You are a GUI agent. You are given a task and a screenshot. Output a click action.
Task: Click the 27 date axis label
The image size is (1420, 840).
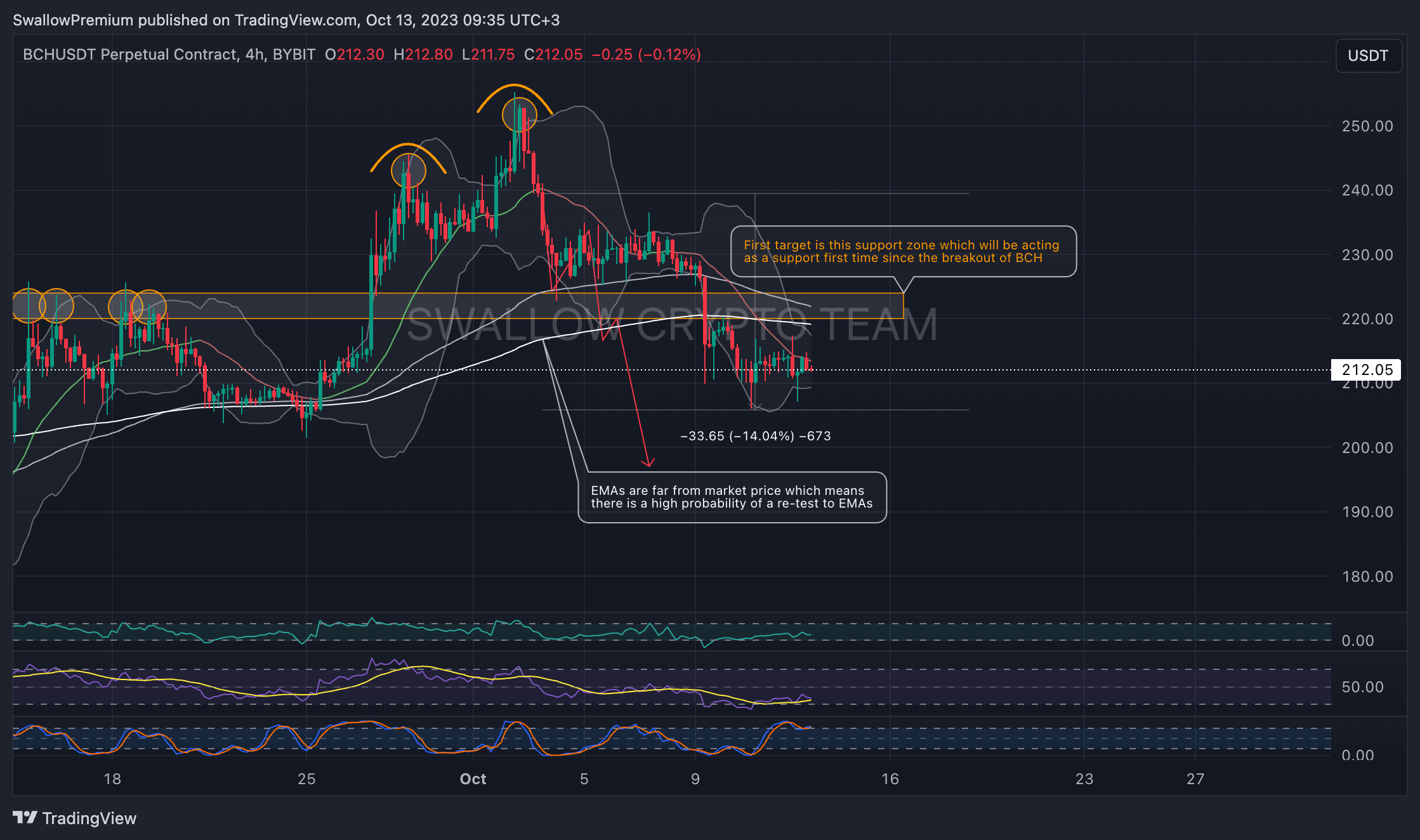(x=1195, y=778)
